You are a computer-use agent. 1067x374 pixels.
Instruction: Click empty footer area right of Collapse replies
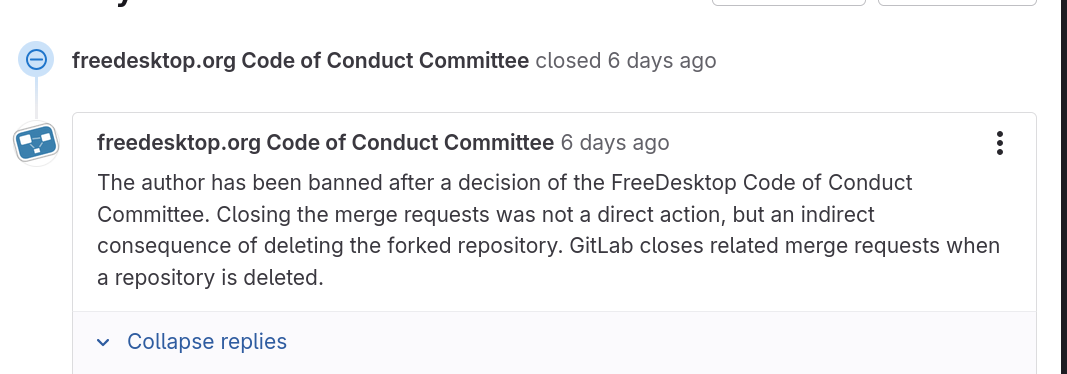coord(660,342)
